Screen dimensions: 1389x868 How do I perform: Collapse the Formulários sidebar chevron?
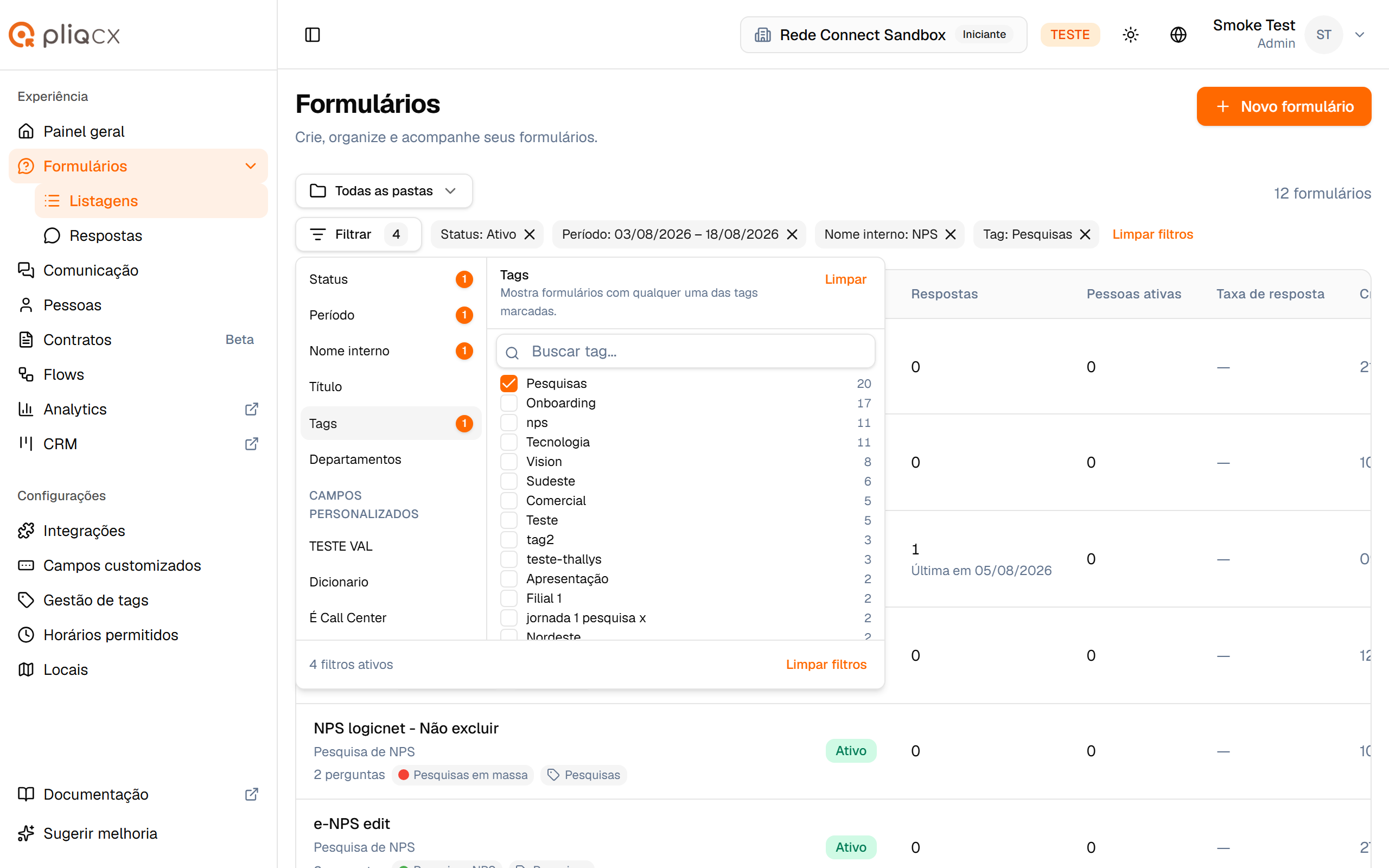pyautogui.click(x=250, y=166)
